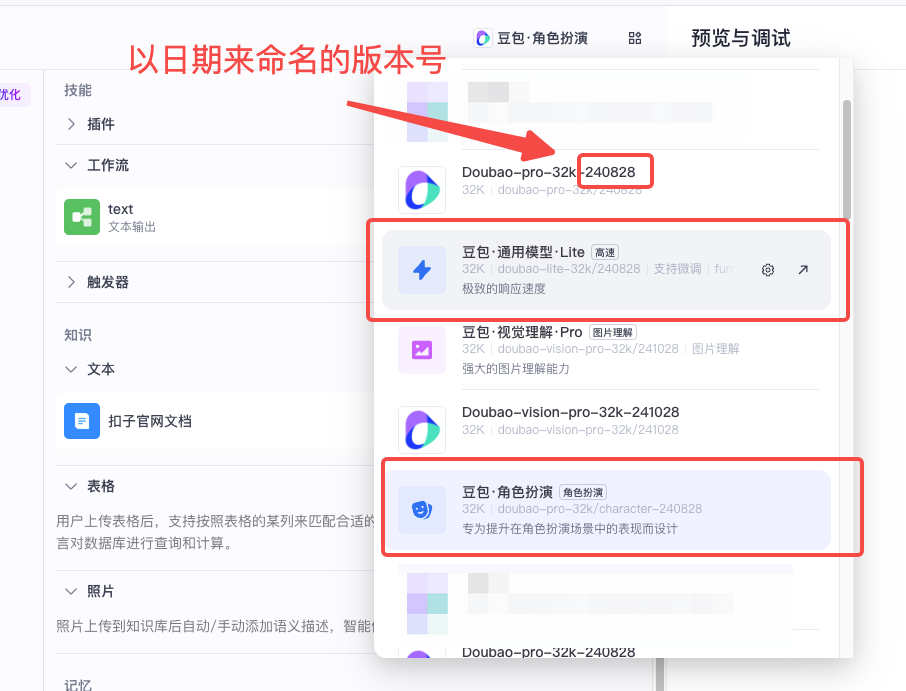Open 豆包·通用模型·Lite details arrow icon
This screenshot has width=906, height=691.
(803, 270)
